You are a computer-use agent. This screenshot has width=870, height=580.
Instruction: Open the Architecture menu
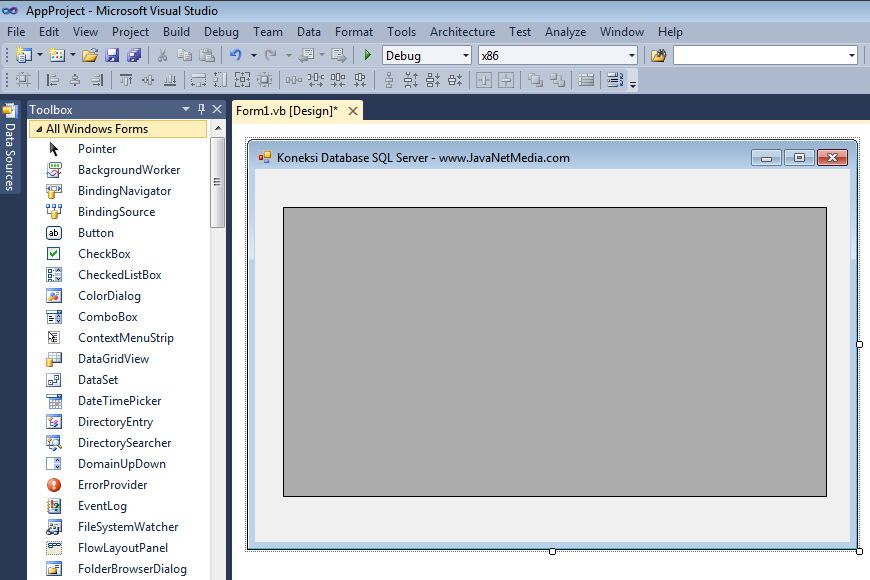[462, 31]
